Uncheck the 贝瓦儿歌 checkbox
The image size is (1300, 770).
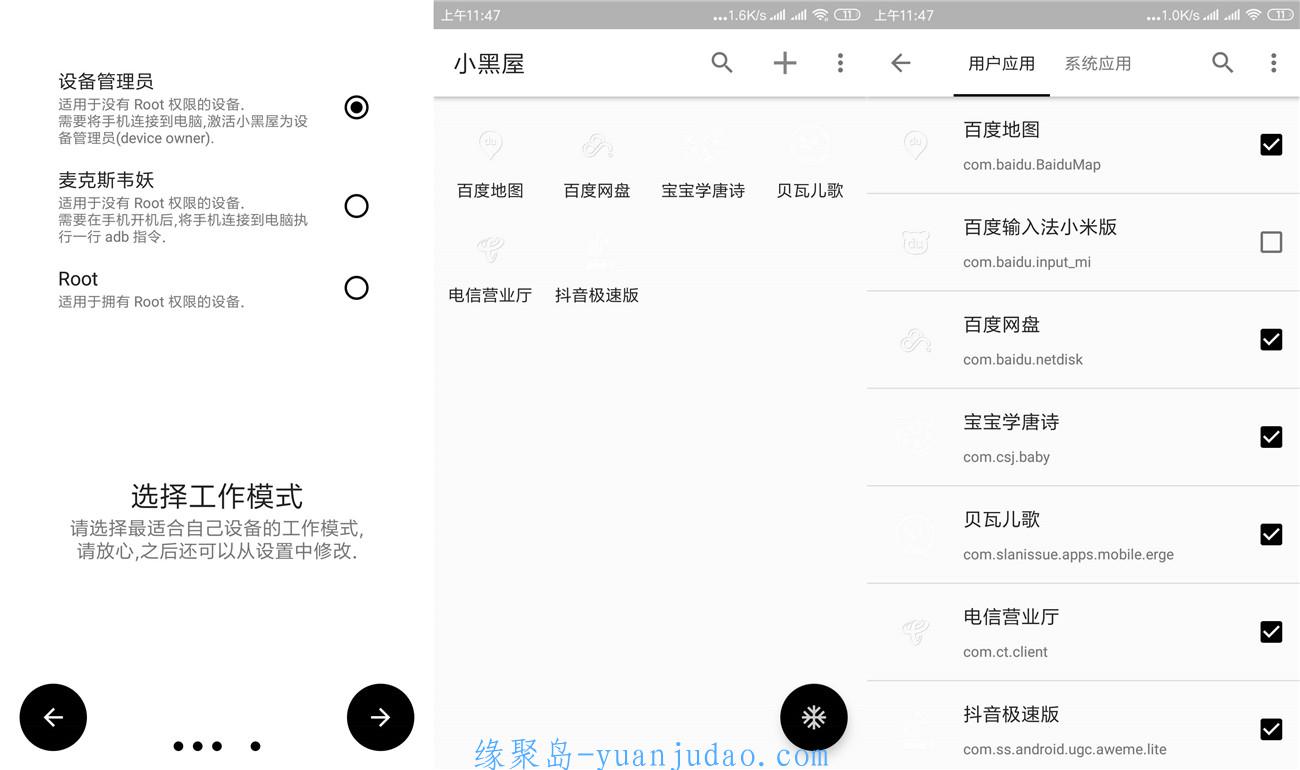[x=1271, y=535]
